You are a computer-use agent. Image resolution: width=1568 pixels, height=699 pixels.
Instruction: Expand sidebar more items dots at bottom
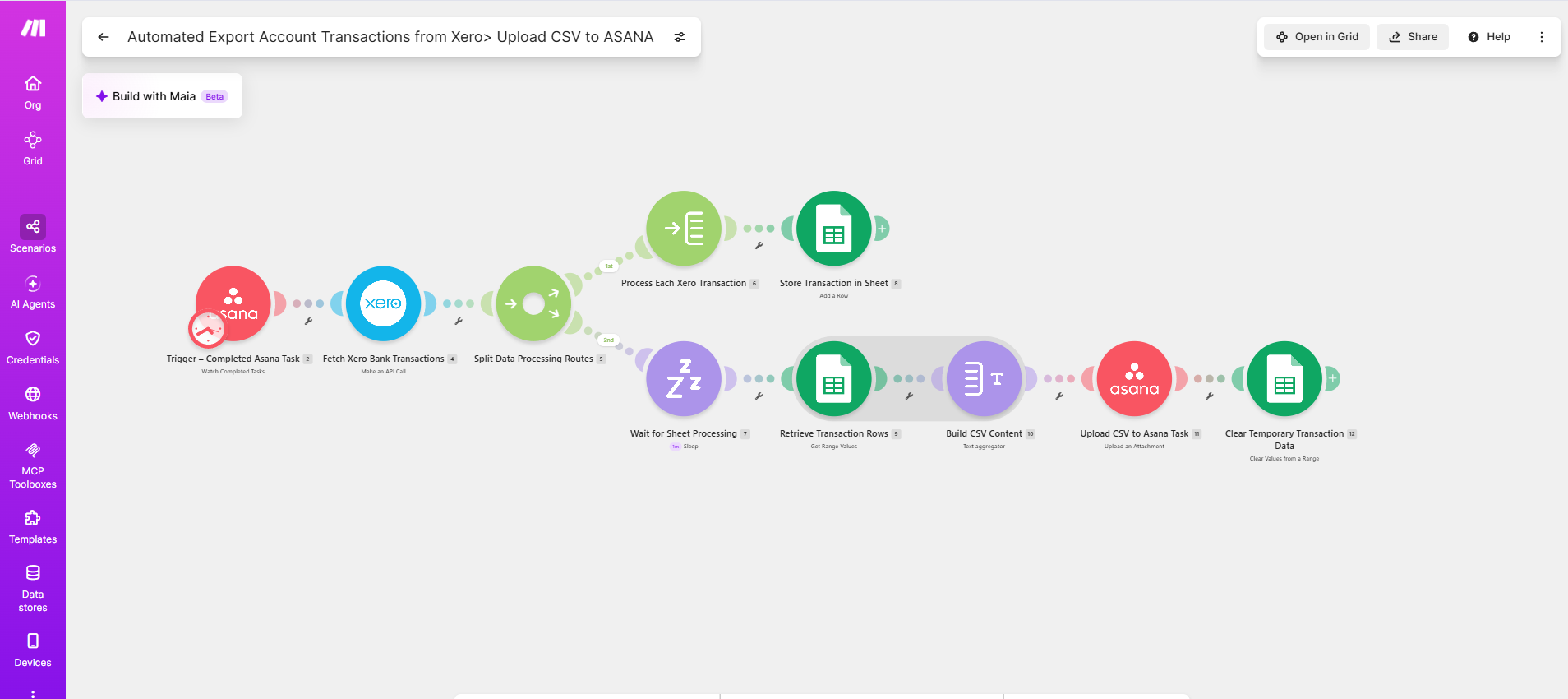[33, 693]
